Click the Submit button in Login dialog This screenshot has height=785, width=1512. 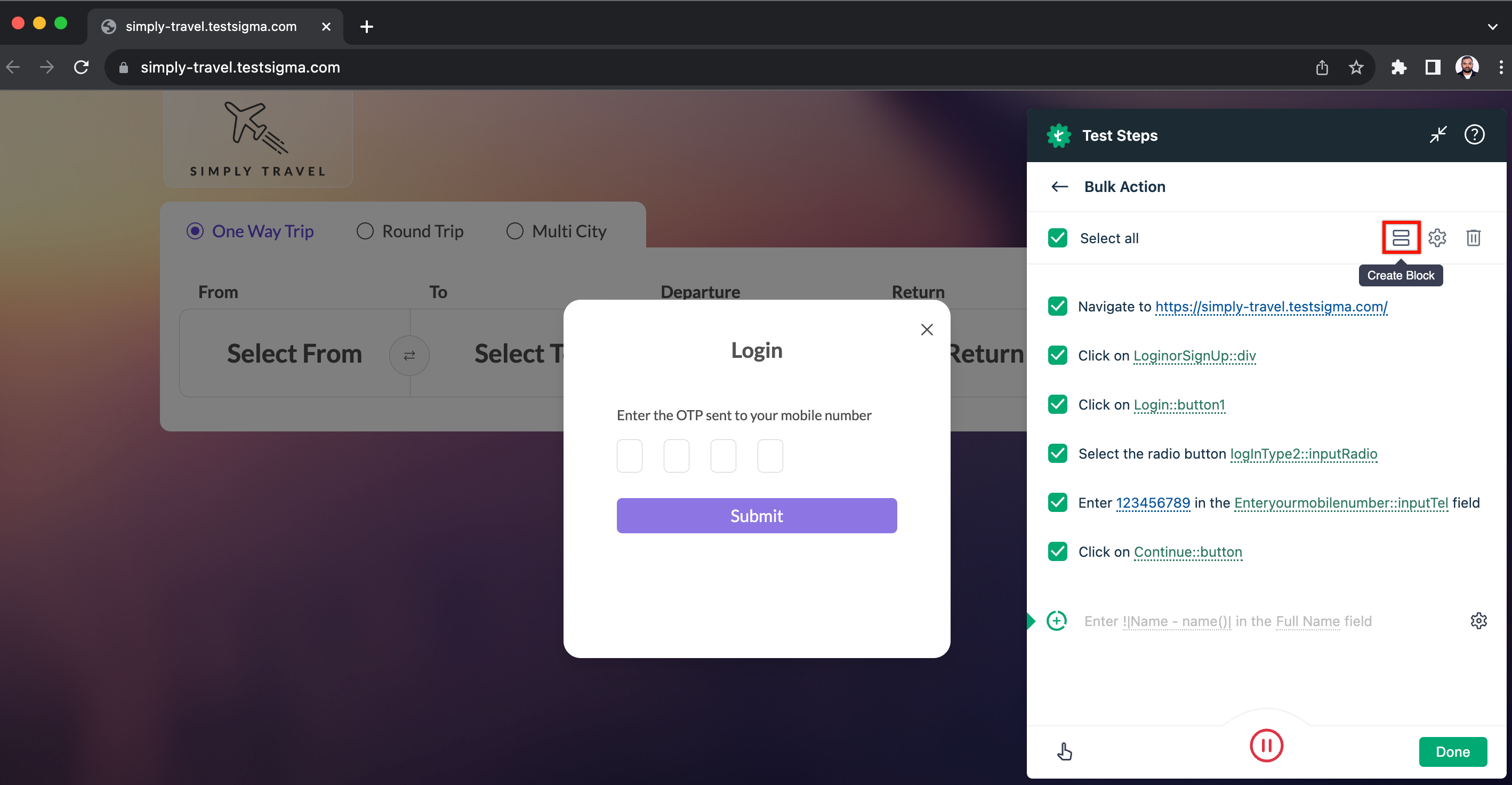pos(756,516)
